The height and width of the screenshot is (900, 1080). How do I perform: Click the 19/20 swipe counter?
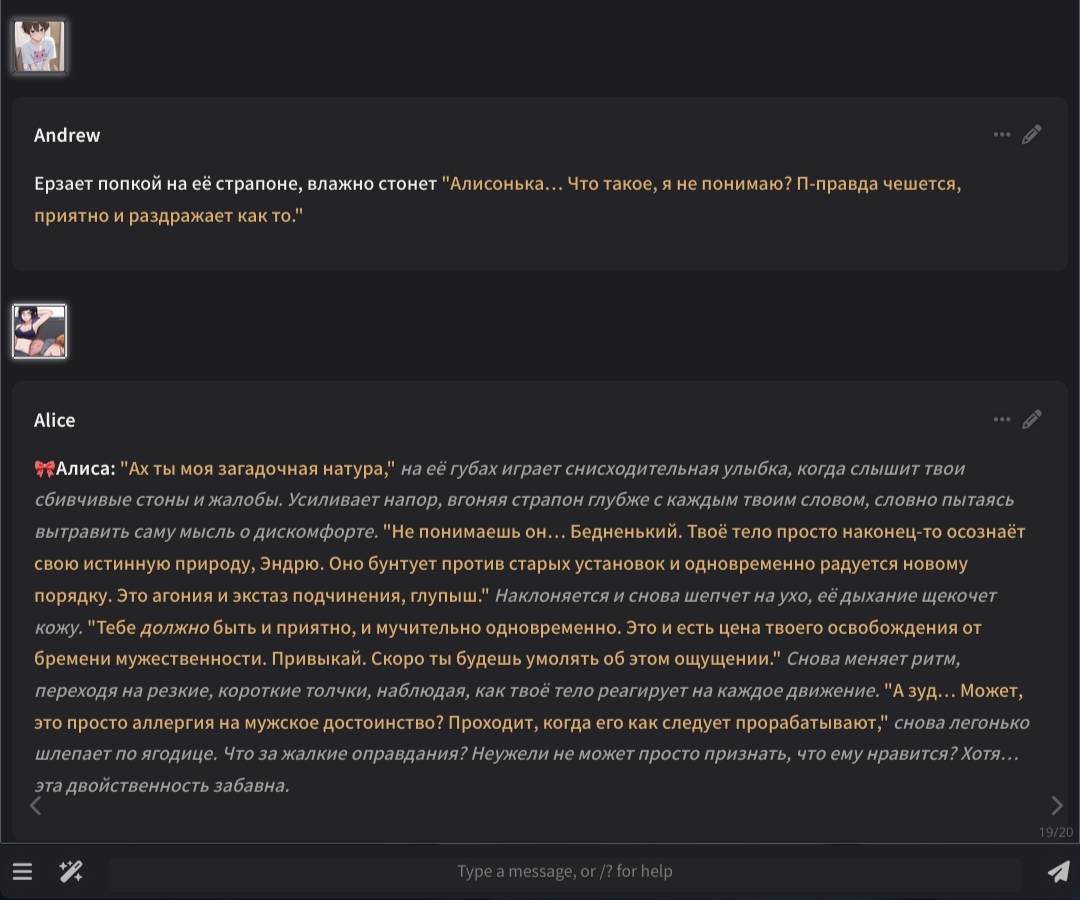(1055, 832)
